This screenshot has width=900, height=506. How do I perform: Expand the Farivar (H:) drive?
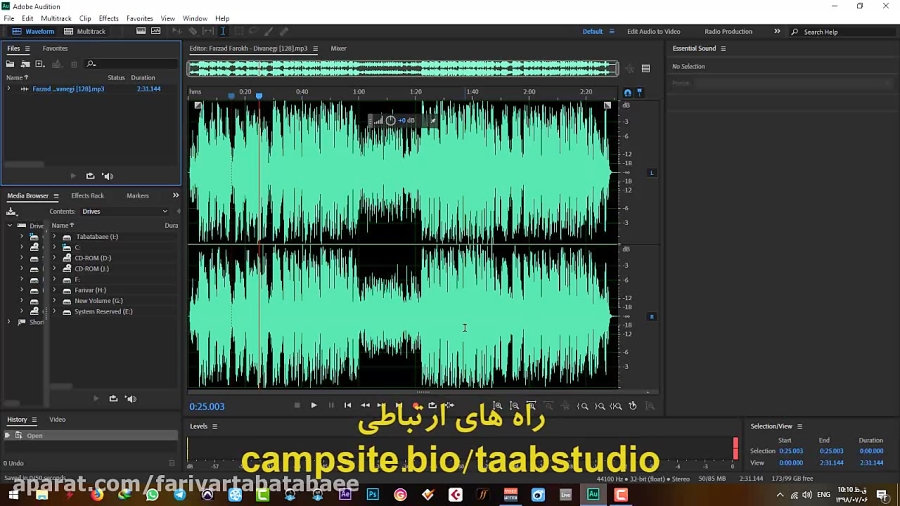click(x=55, y=290)
